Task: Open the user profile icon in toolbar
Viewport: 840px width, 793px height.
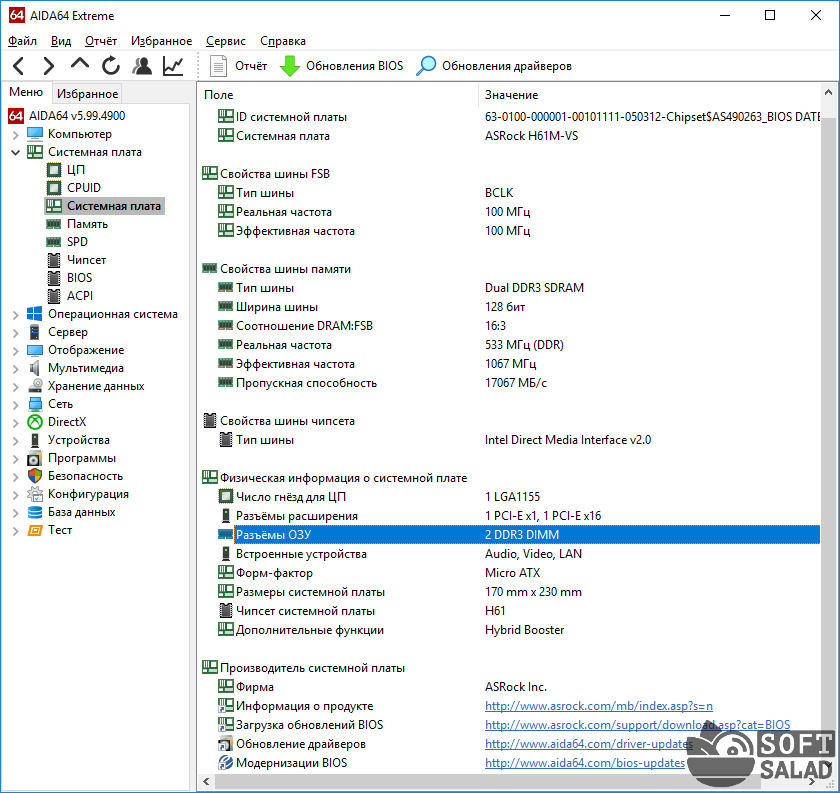Action: point(142,66)
